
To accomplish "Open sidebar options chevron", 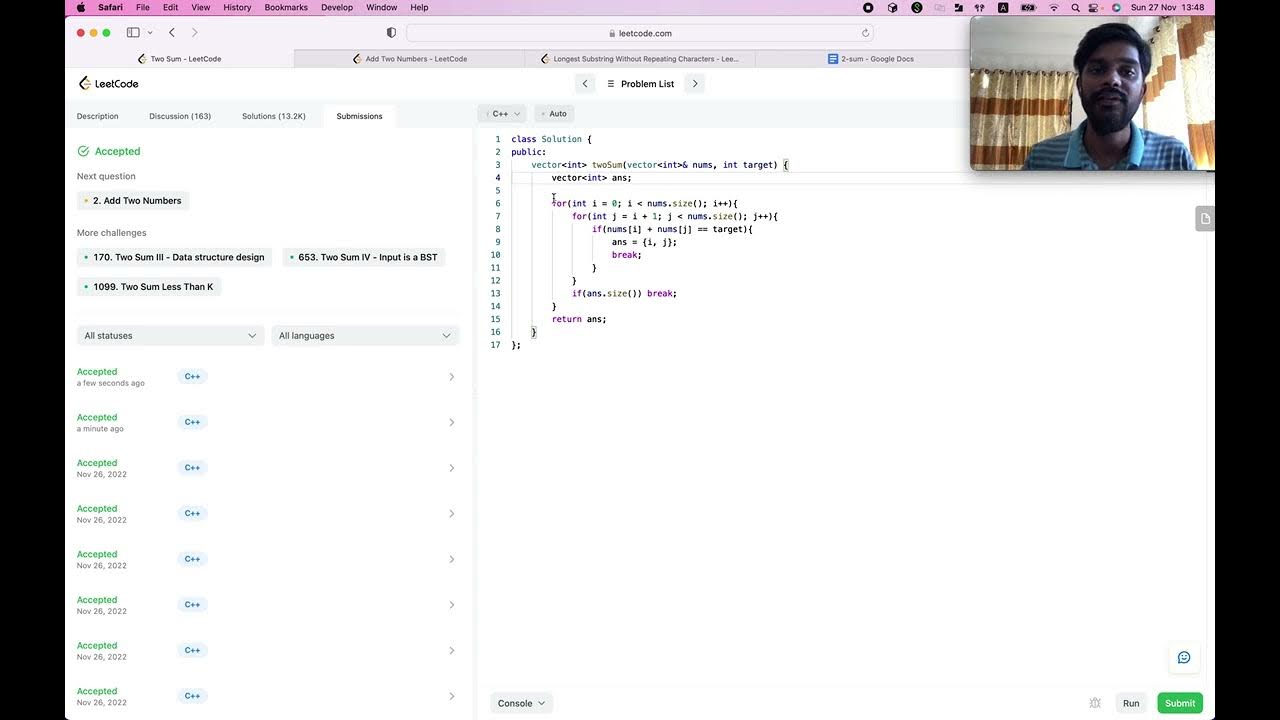I will pyautogui.click(x=150, y=33).
